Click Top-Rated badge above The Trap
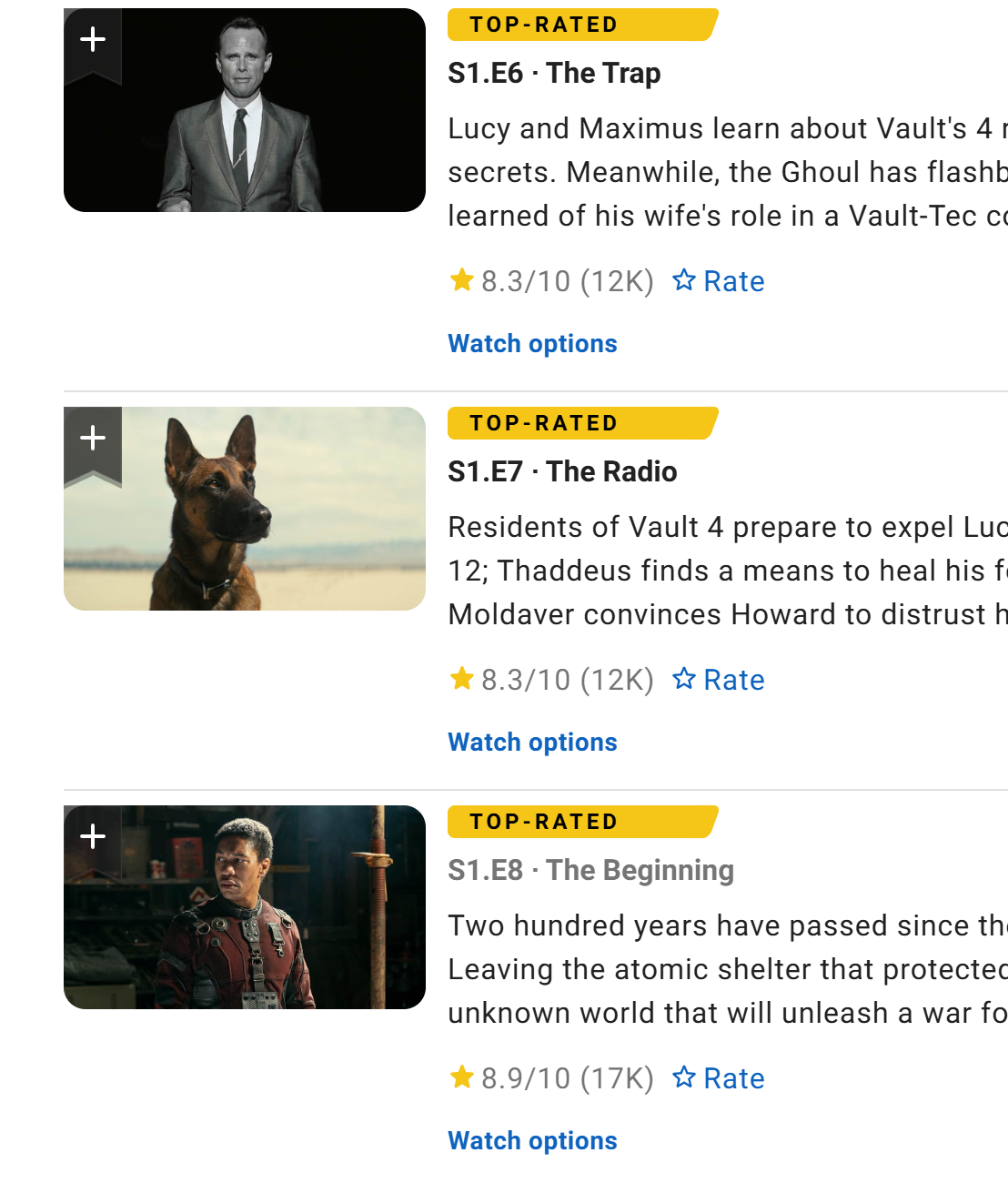 pos(582,25)
